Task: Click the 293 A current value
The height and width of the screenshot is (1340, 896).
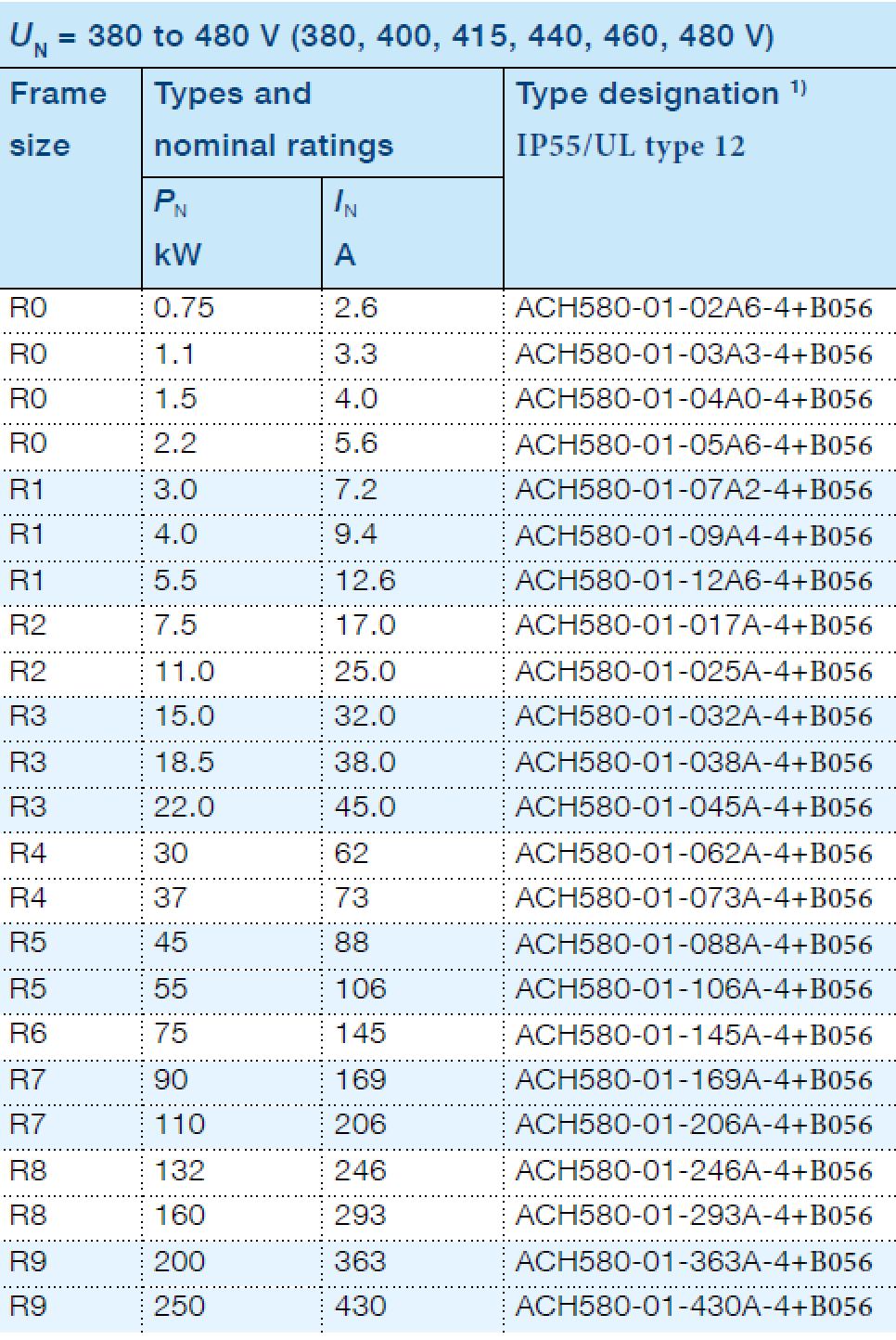Action: [360, 1216]
